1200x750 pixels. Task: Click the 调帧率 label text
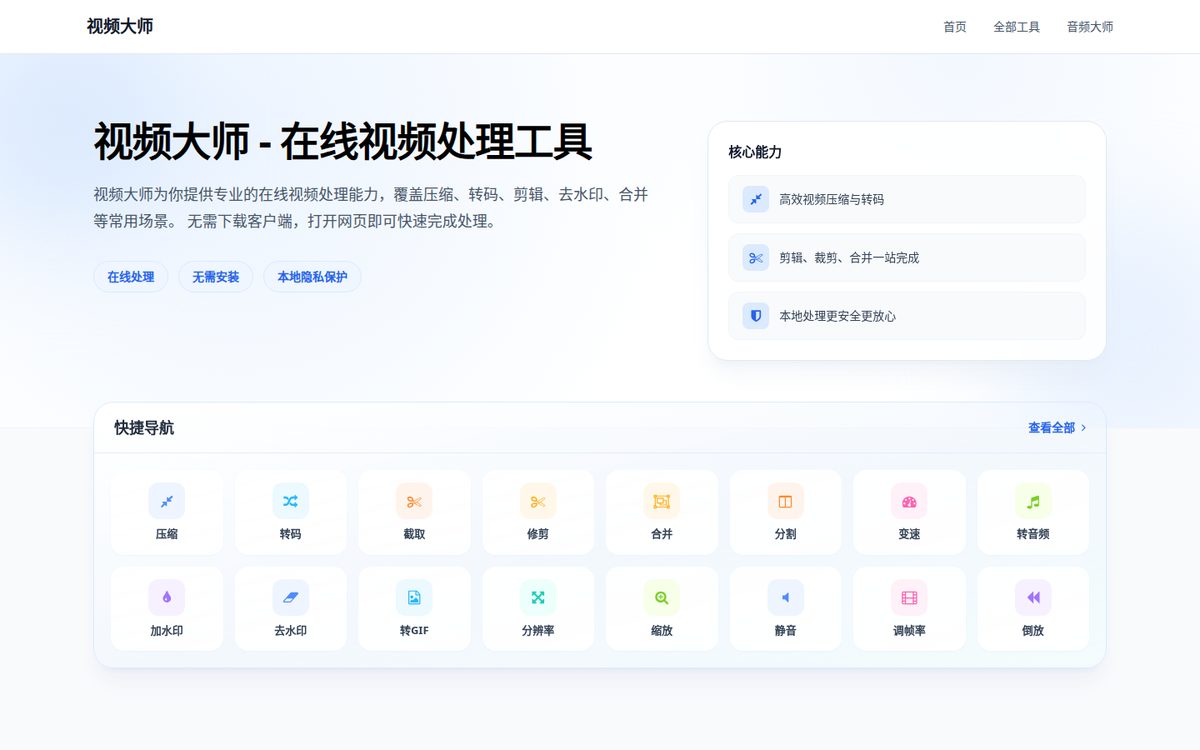tap(909, 631)
